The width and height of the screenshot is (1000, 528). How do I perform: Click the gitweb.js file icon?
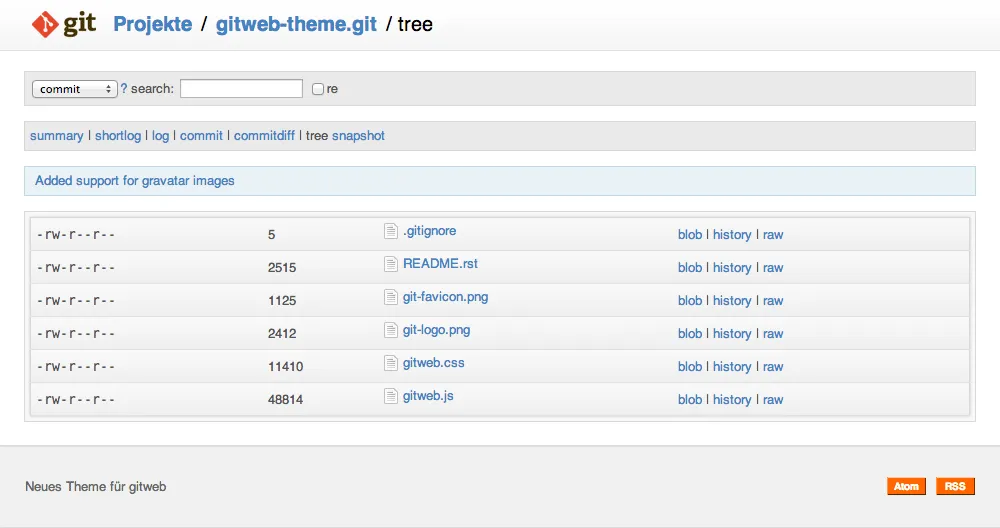pos(392,397)
